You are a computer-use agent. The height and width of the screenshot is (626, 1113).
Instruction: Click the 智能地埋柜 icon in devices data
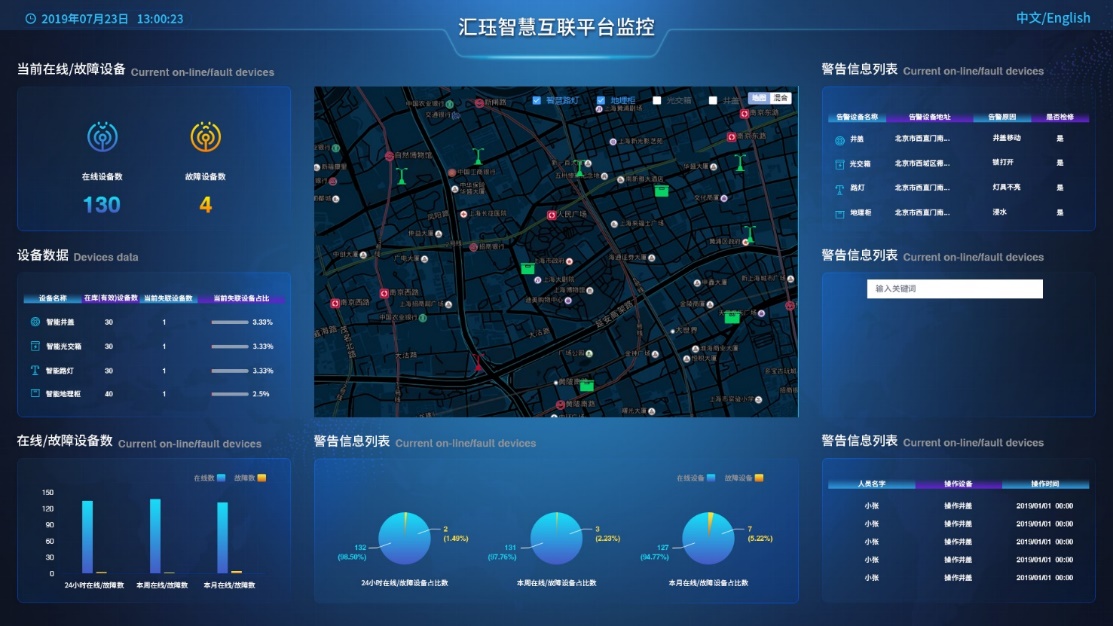click(35, 394)
